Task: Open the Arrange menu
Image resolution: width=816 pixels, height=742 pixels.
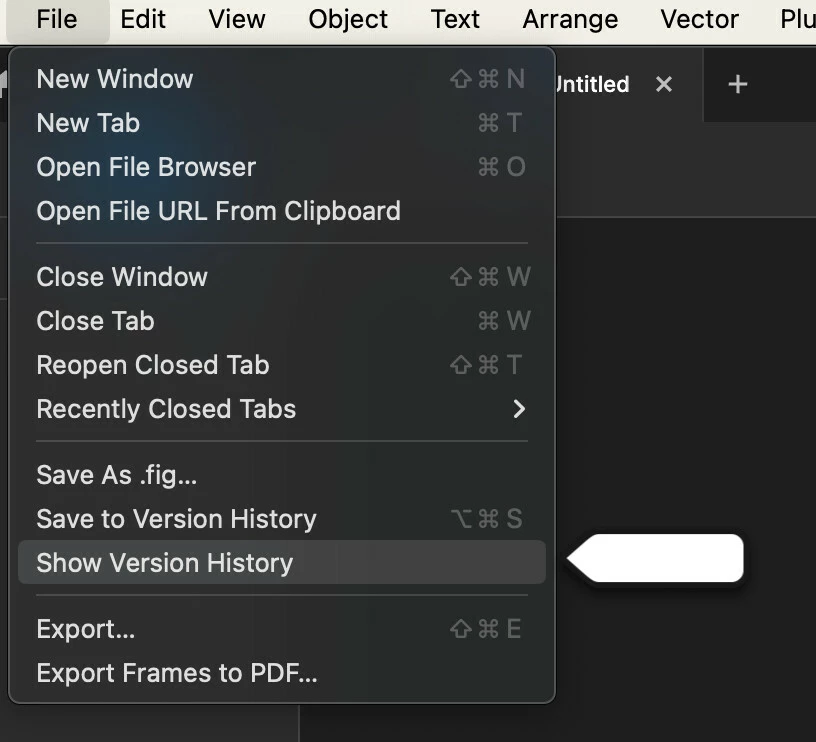Action: [570, 20]
